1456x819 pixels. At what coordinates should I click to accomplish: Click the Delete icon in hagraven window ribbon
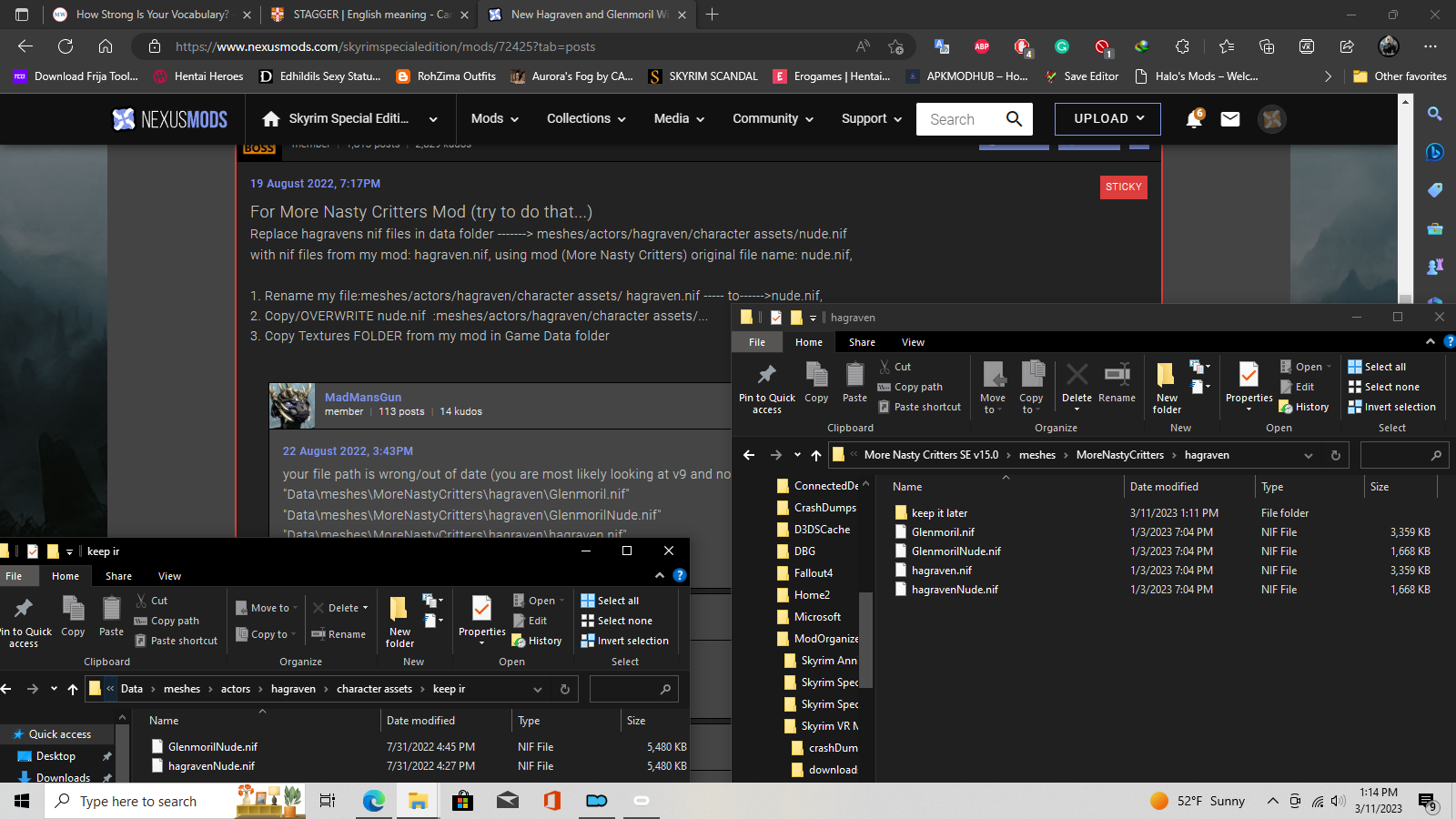[1077, 384]
